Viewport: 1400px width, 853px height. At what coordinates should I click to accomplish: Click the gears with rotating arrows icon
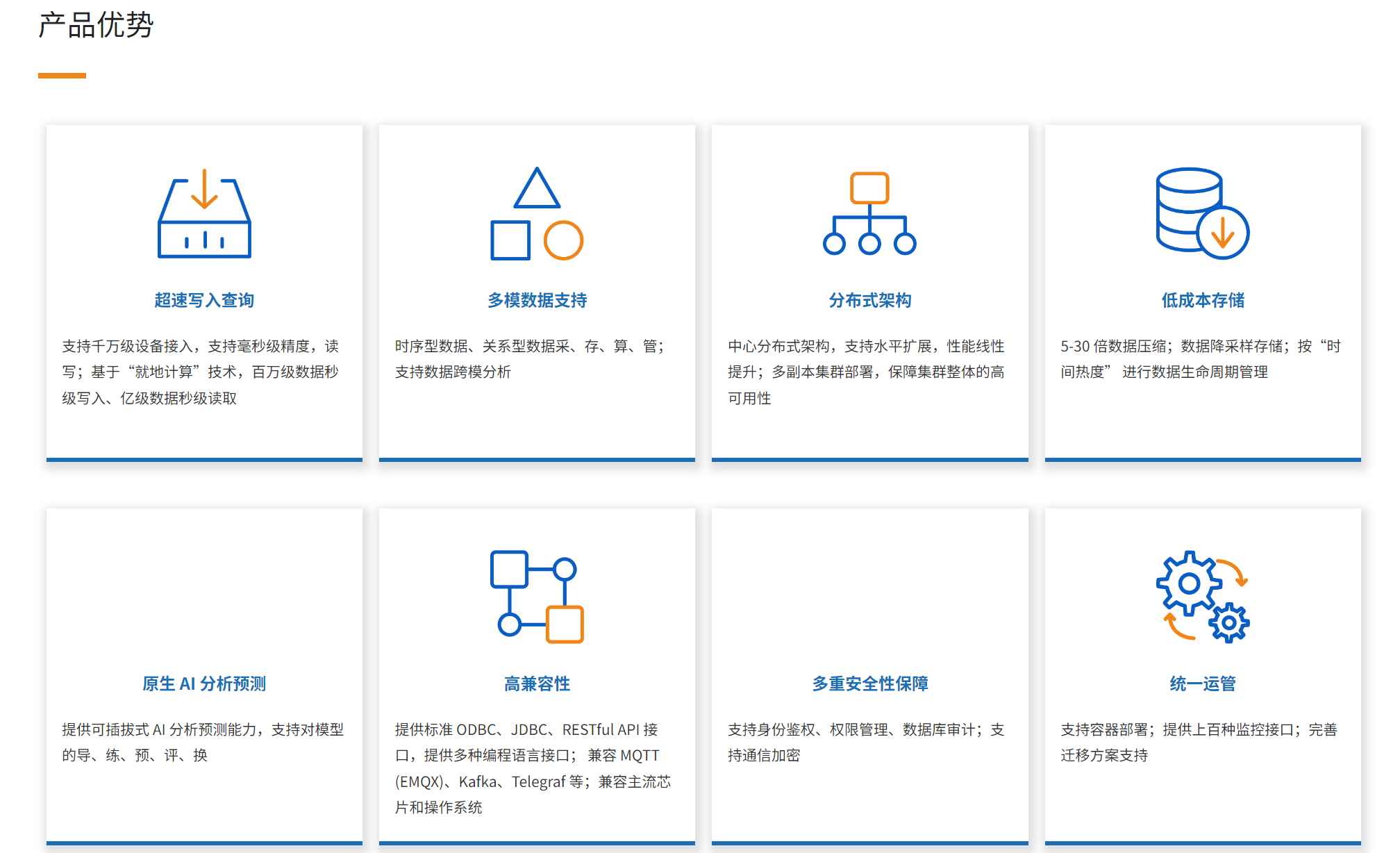tap(1202, 597)
